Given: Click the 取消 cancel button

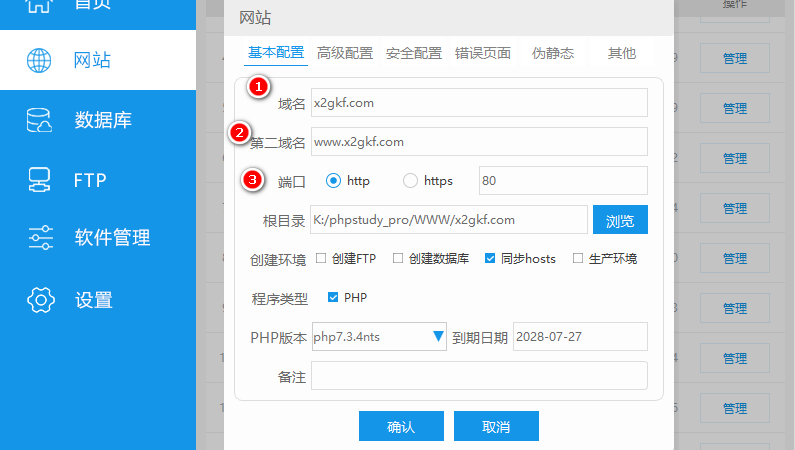Looking at the screenshot, I should tap(496, 426).
